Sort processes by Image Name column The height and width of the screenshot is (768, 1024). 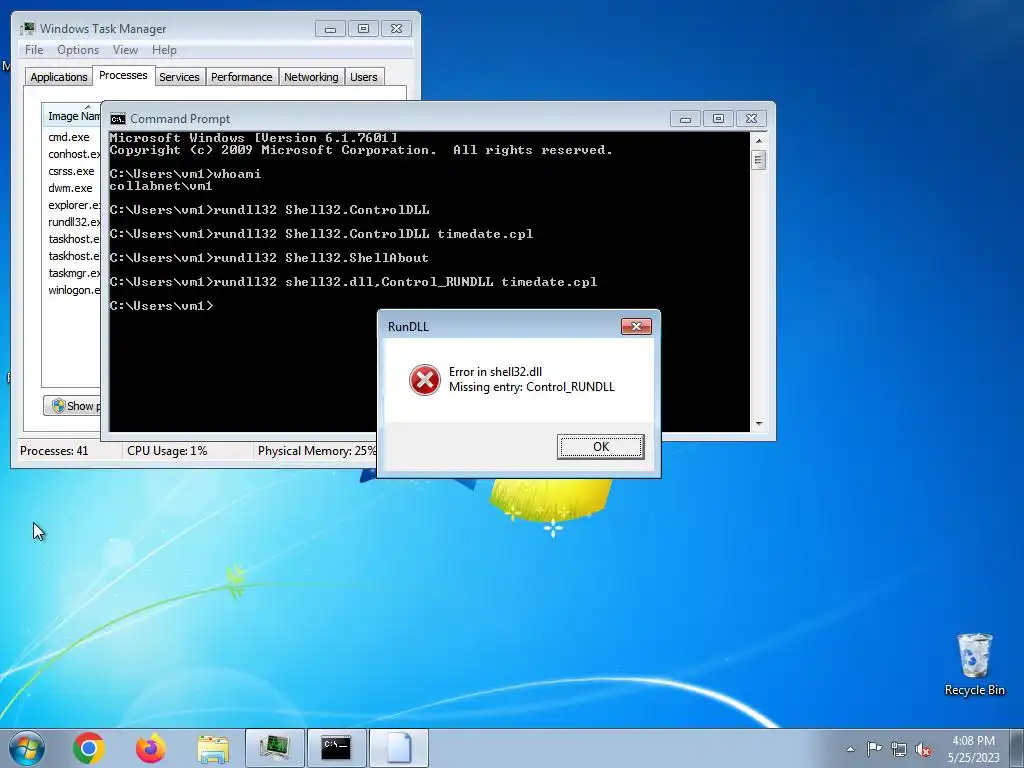coord(72,116)
